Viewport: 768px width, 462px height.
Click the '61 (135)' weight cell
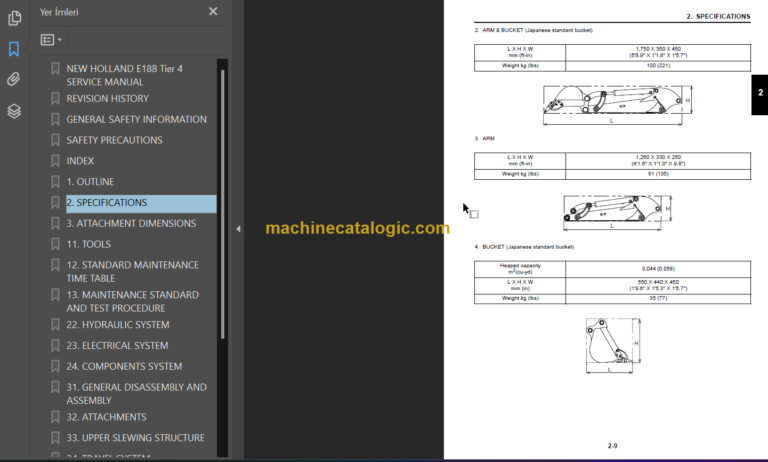(x=658, y=174)
